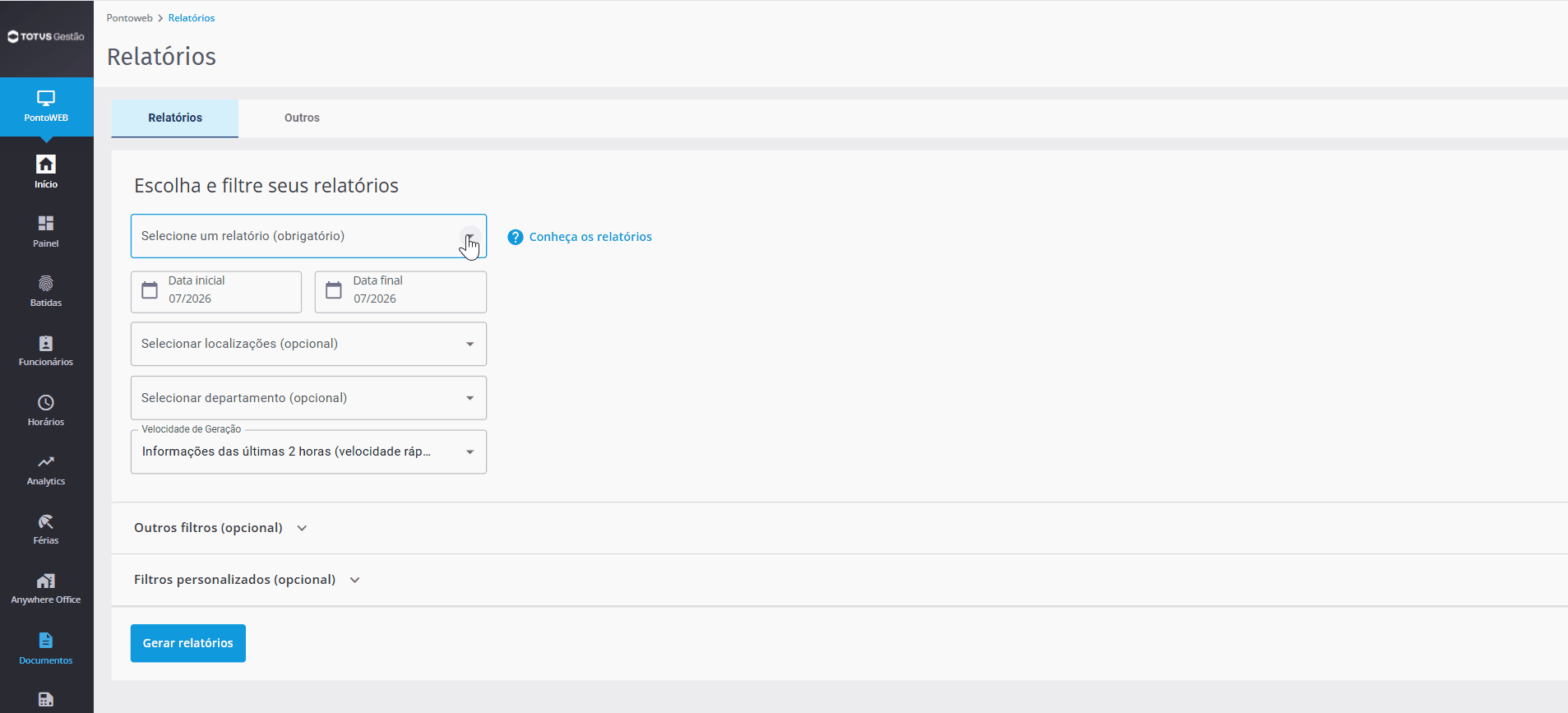Expand Outros filtros (opcional) section
Screen dimensions: 1568x713
[x=220, y=528]
